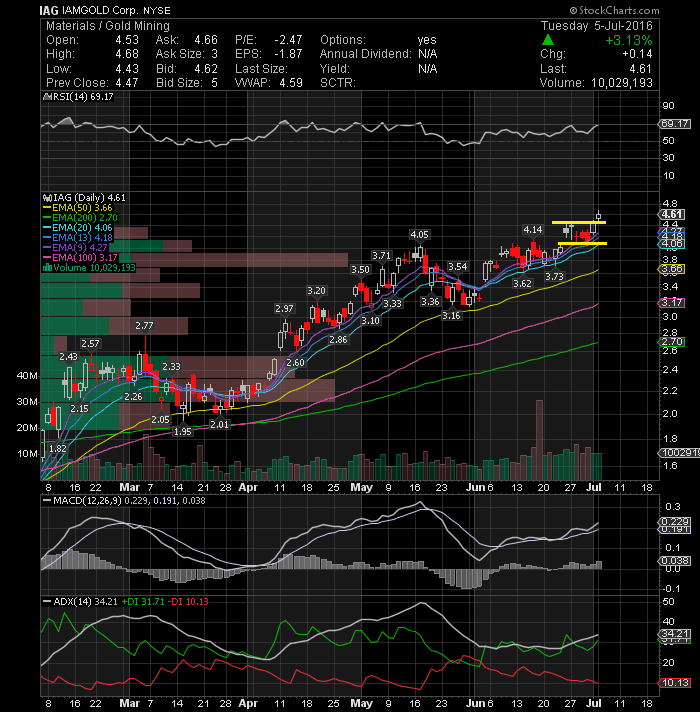Viewport: 700px width, 712px height.
Task: Click the 2.70 EMA200 axis tag
Action: click(x=672, y=342)
